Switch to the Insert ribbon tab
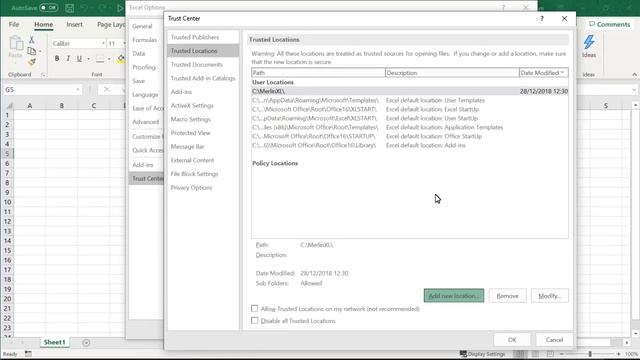640x360 pixels. [x=74, y=24]
